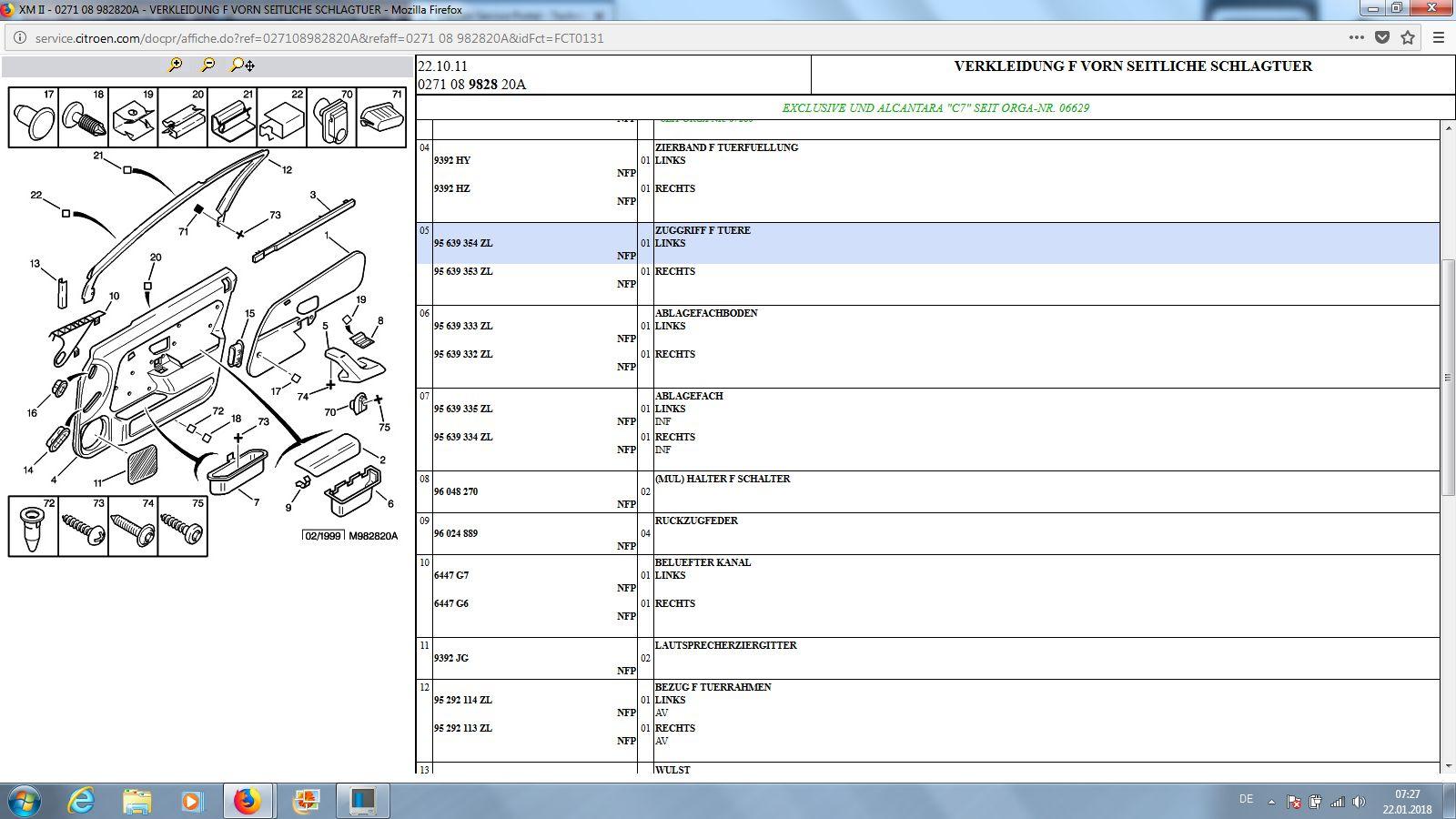Open the Firefox page actions menu
Image resolution: width=1456 pixels, height=819 pixels.
(1356, 37)
